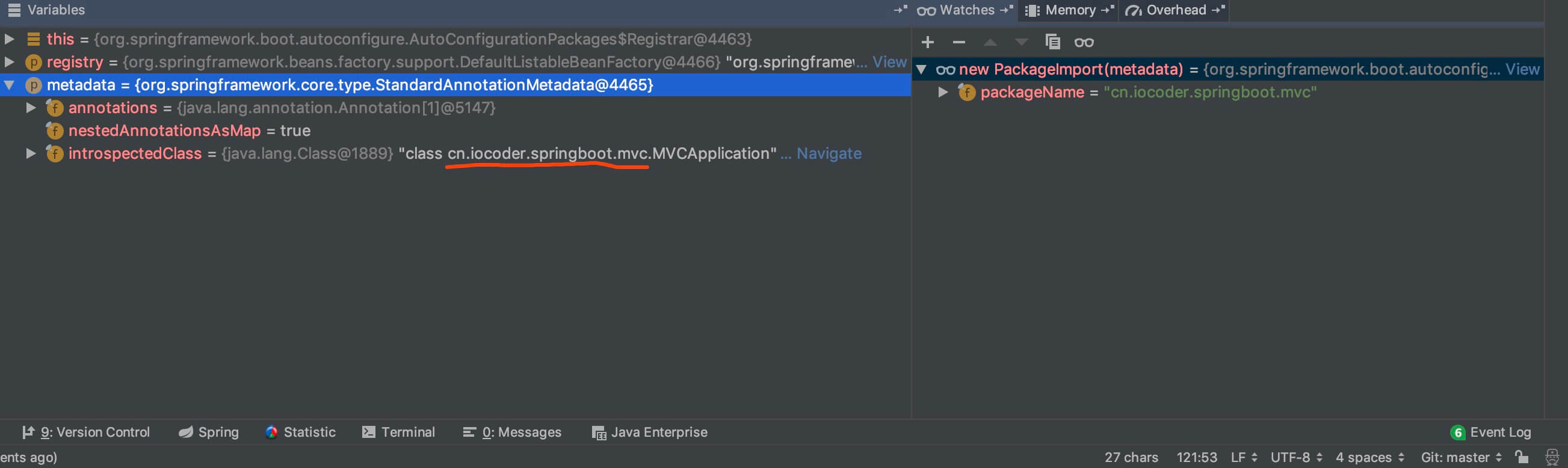The image size is (1568, 468).
Task: Click the Add Watch plus icon
Action: pyautogui.click(x=928, y=42)
